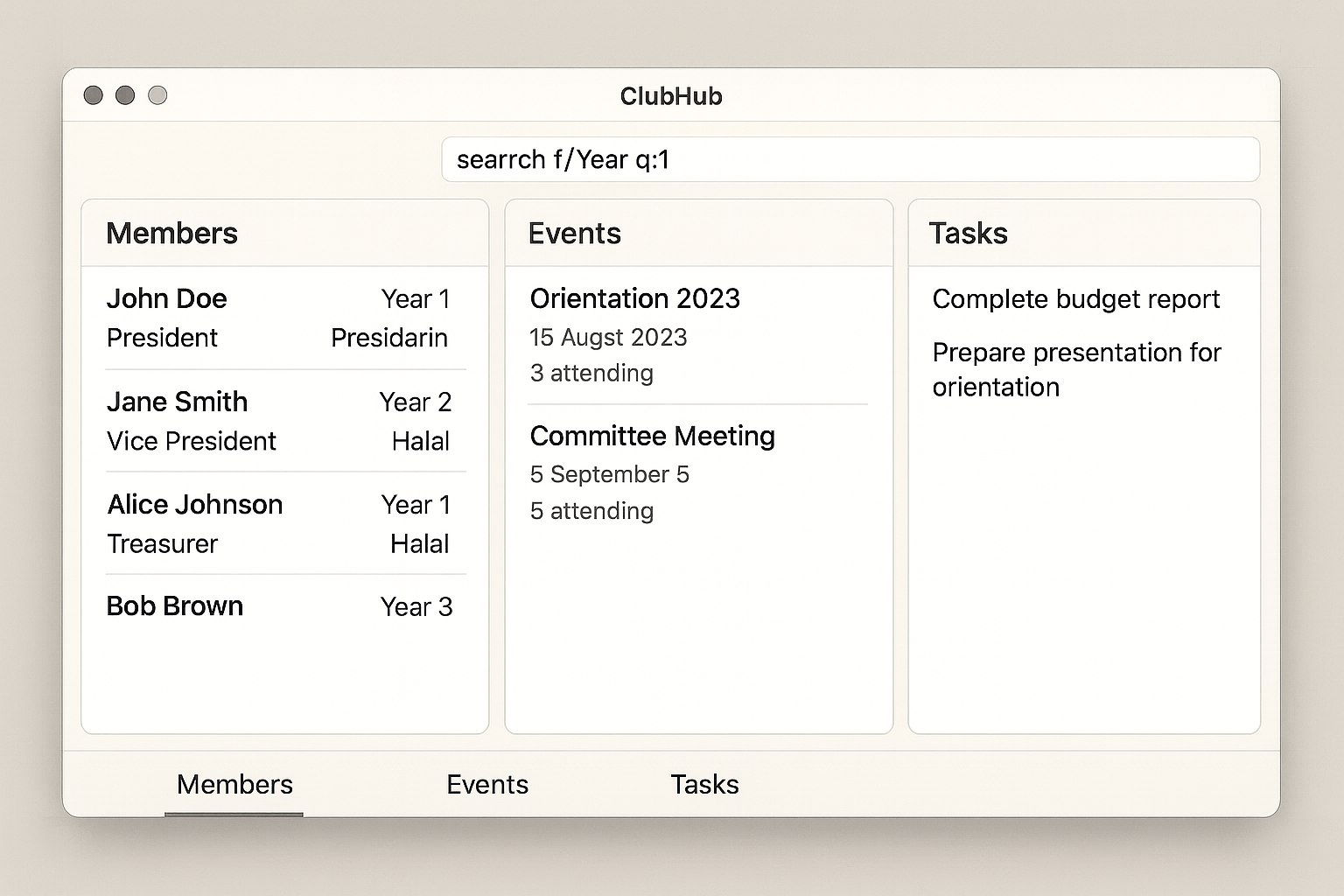Minimize the ClubHub window
1344x896 pixels.
(125, 95)
